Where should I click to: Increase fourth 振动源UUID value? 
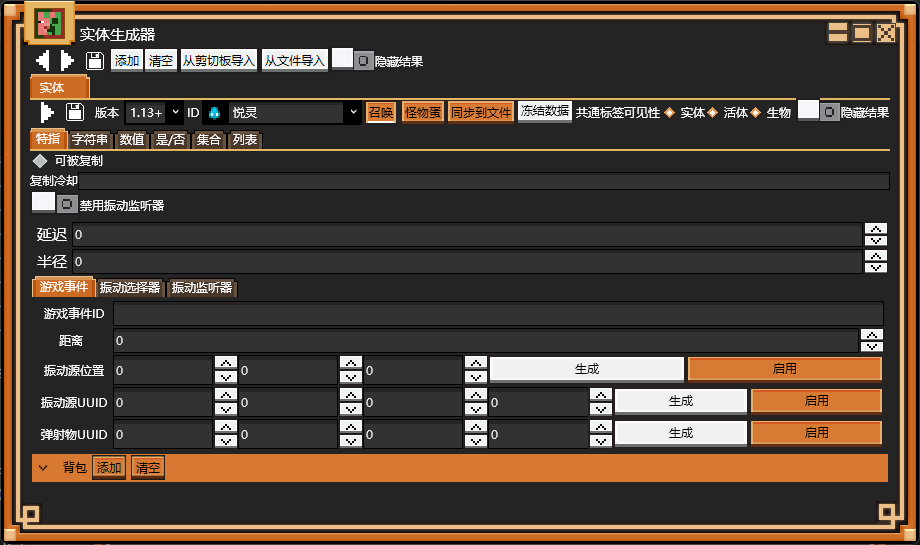[x=601, y=394]
